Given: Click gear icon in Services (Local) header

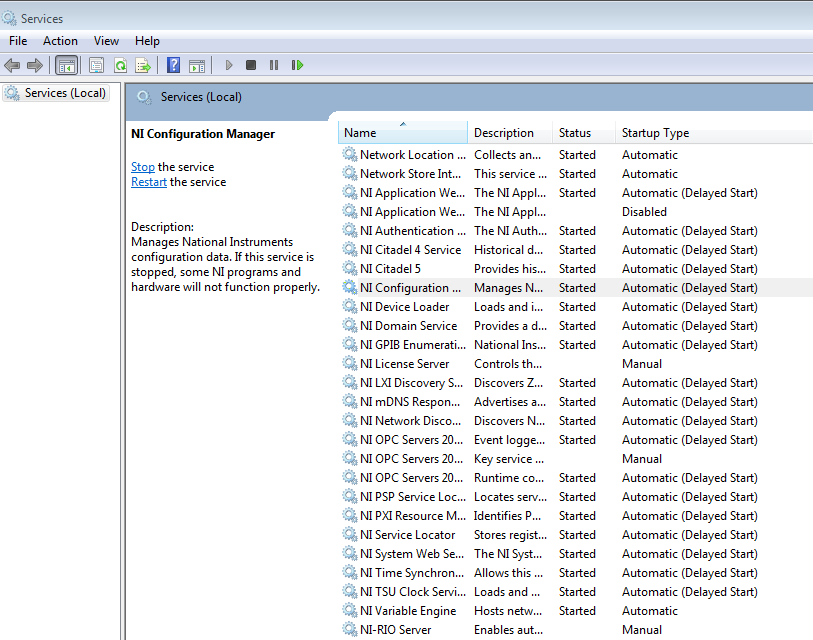Looking at the screenshot, I should [144, 97].
